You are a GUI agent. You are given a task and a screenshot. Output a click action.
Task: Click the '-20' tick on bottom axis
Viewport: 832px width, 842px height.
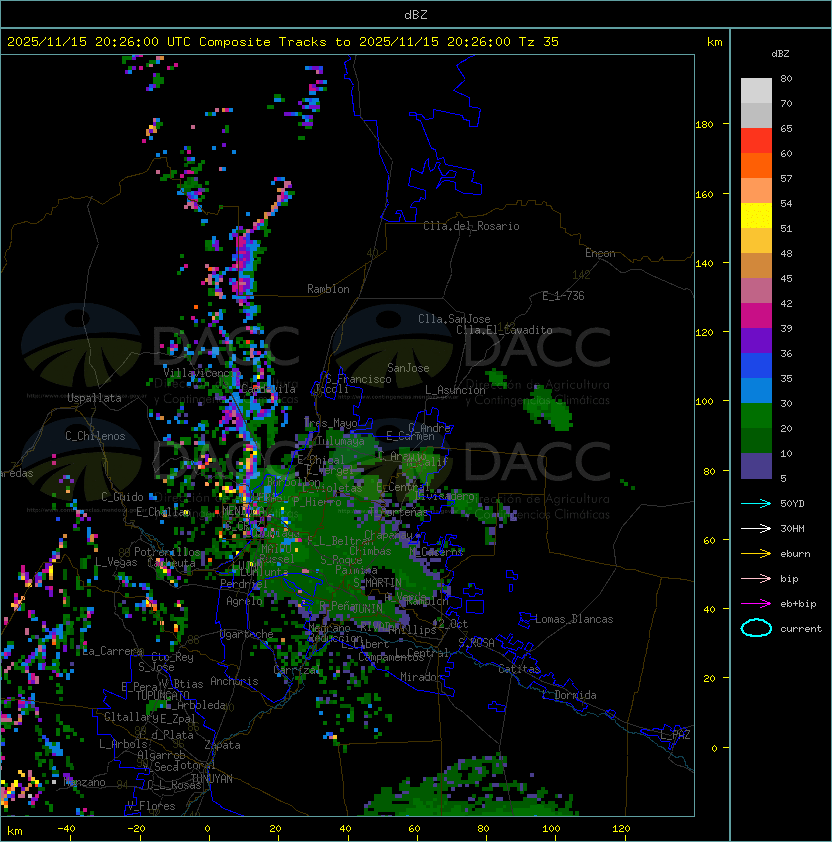tap(136, 829)
